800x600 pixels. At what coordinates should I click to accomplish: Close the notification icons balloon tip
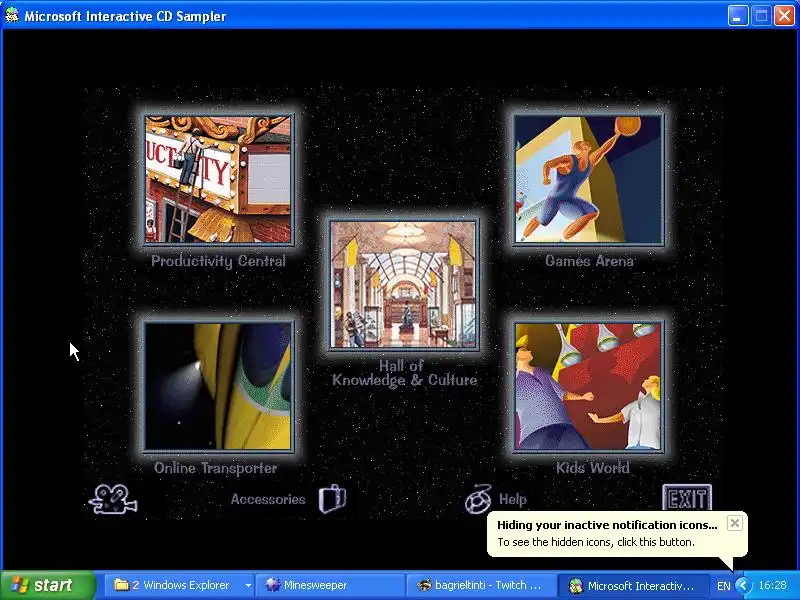coord(735,523)
